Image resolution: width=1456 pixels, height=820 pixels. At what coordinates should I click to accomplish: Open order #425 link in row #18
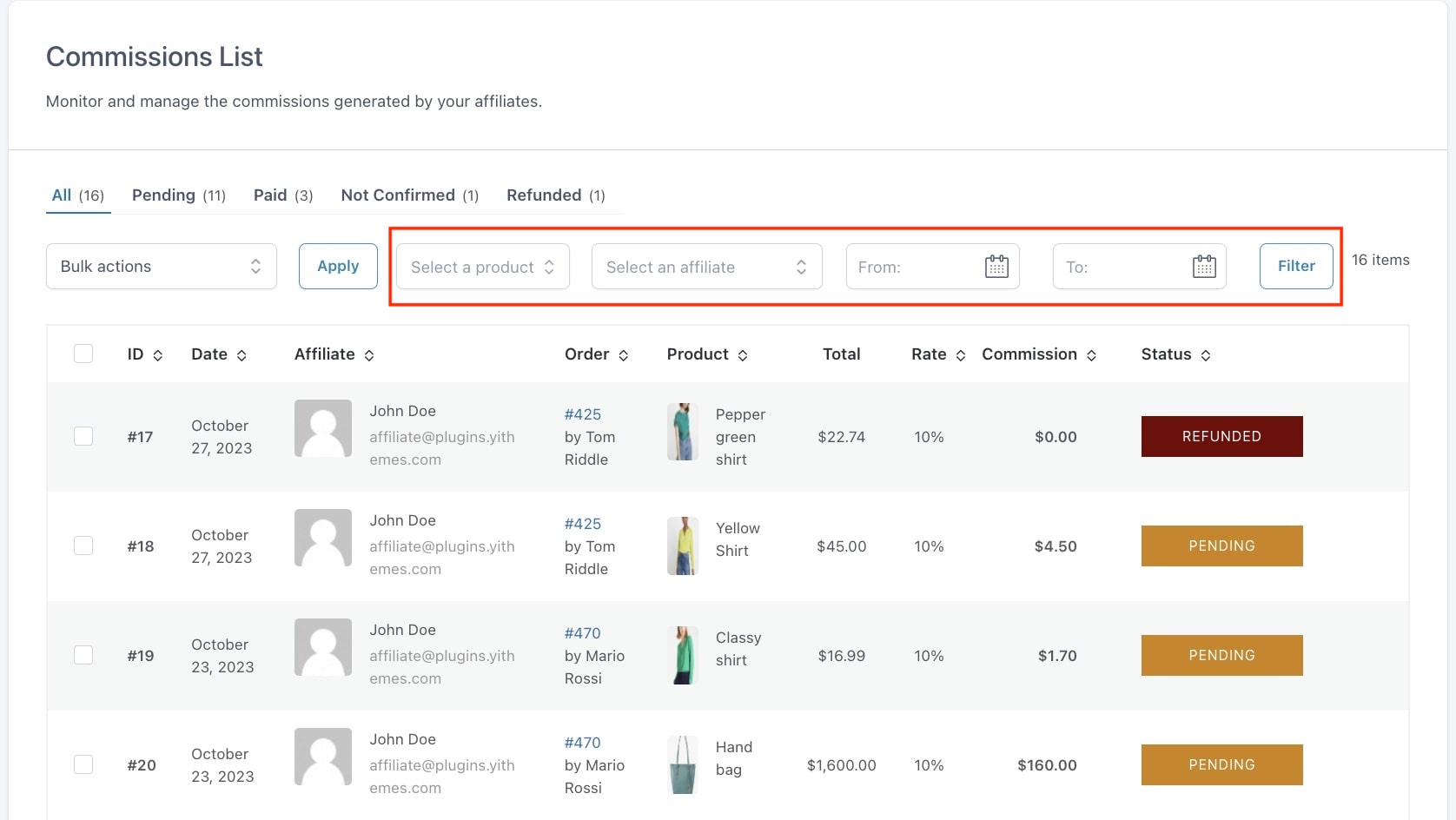click(583, 524)
